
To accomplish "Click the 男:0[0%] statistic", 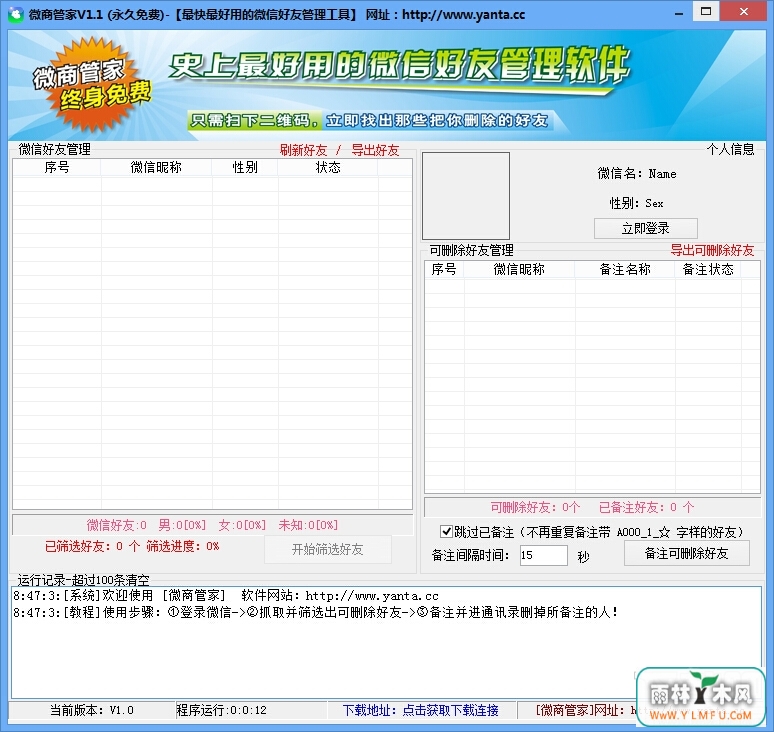I will point(182,525).
